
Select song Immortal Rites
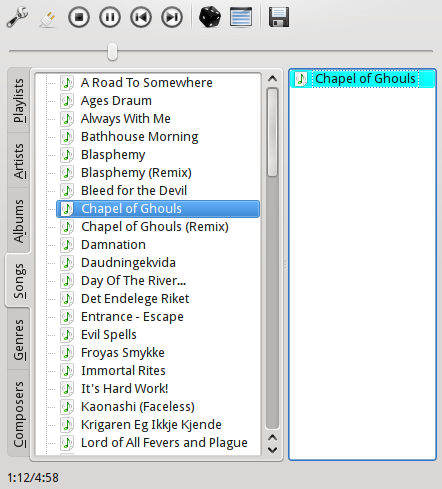pos(123,371)
